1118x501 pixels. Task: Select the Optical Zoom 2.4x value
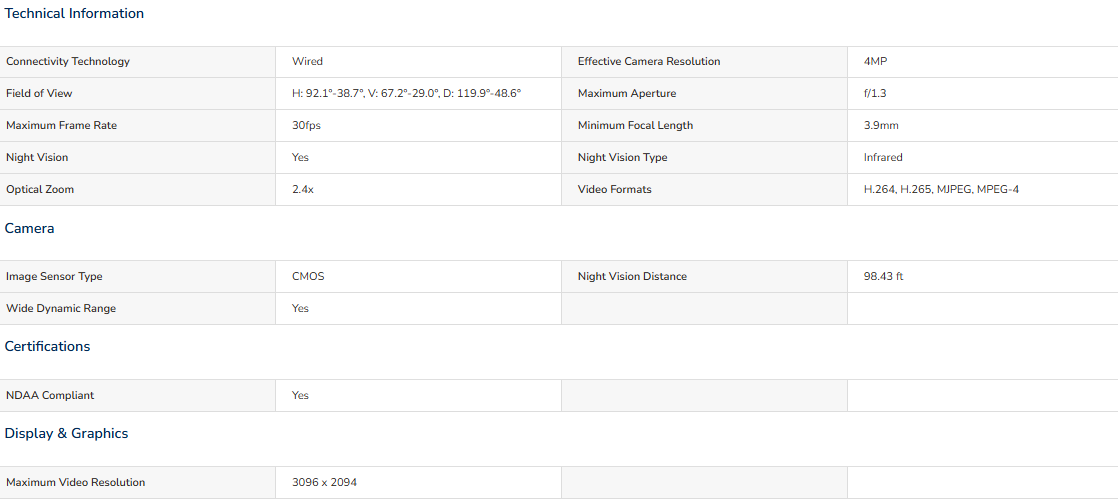302,190
